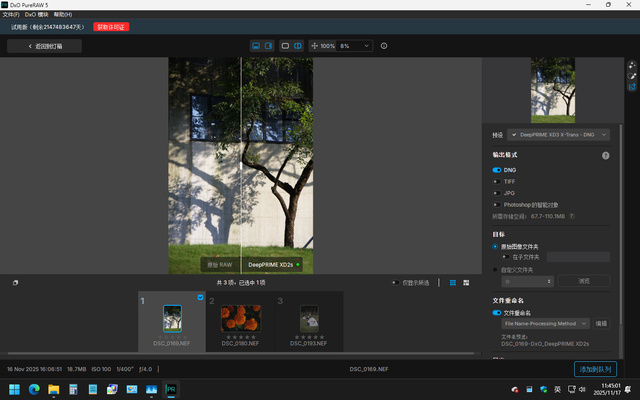The image size is (640, 400).
Task: Click the info icon in top toolbar
Action: tap(384, 46)
